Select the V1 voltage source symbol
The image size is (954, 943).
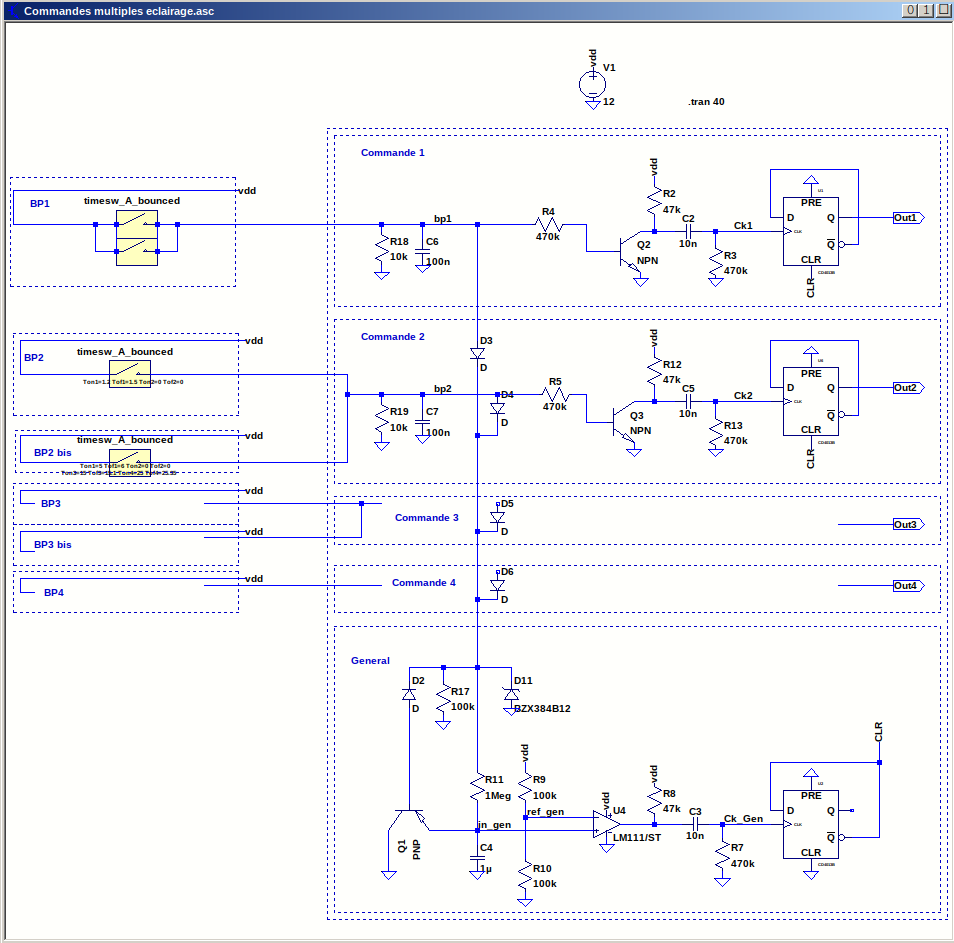pos(592,84)
